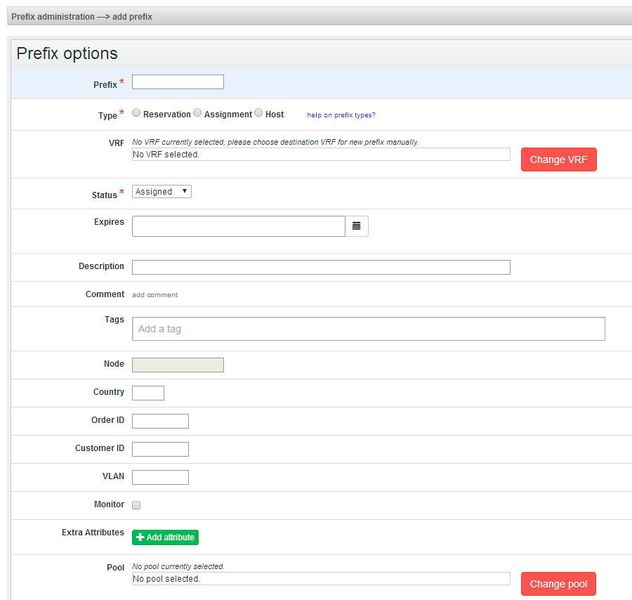Click the add comment link
This screenshot has width=632, height=600.
[x=155, y=295]
